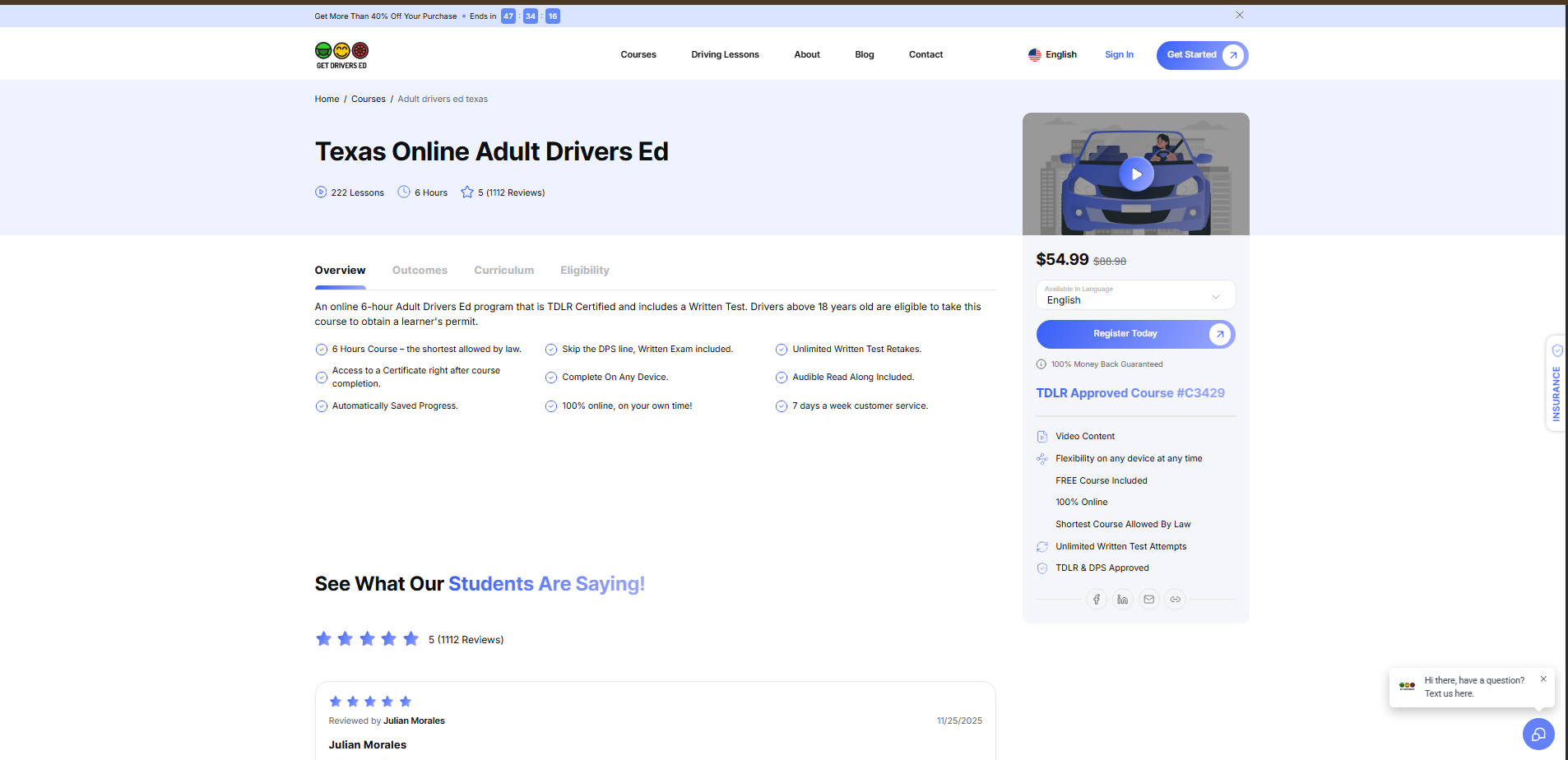Close the chat question popup
This screenshot has height=760, width=1568.
coord(1543,679)
